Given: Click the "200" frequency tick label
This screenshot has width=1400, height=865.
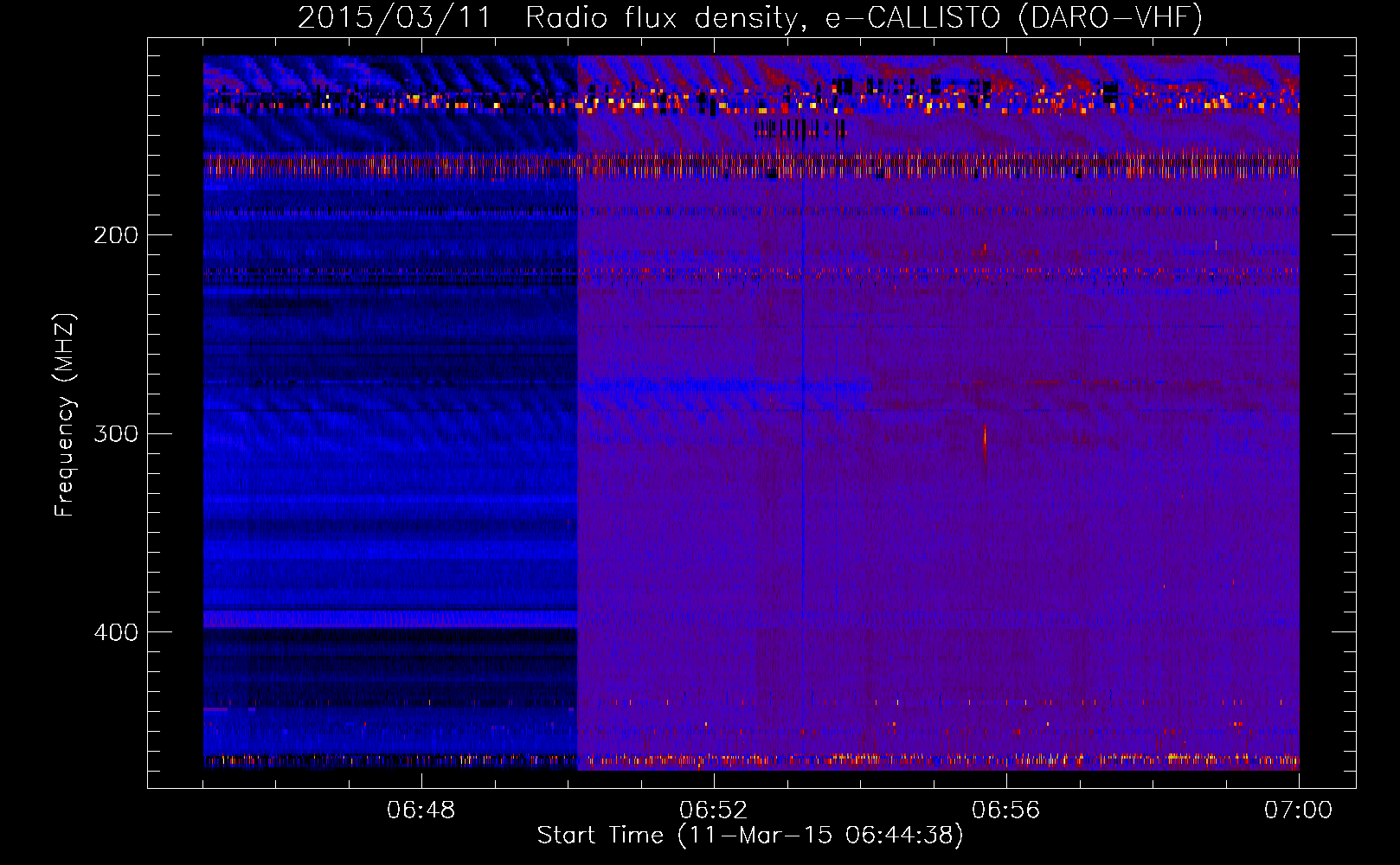Looking at the screenshot, I should [x=116, y=235].
